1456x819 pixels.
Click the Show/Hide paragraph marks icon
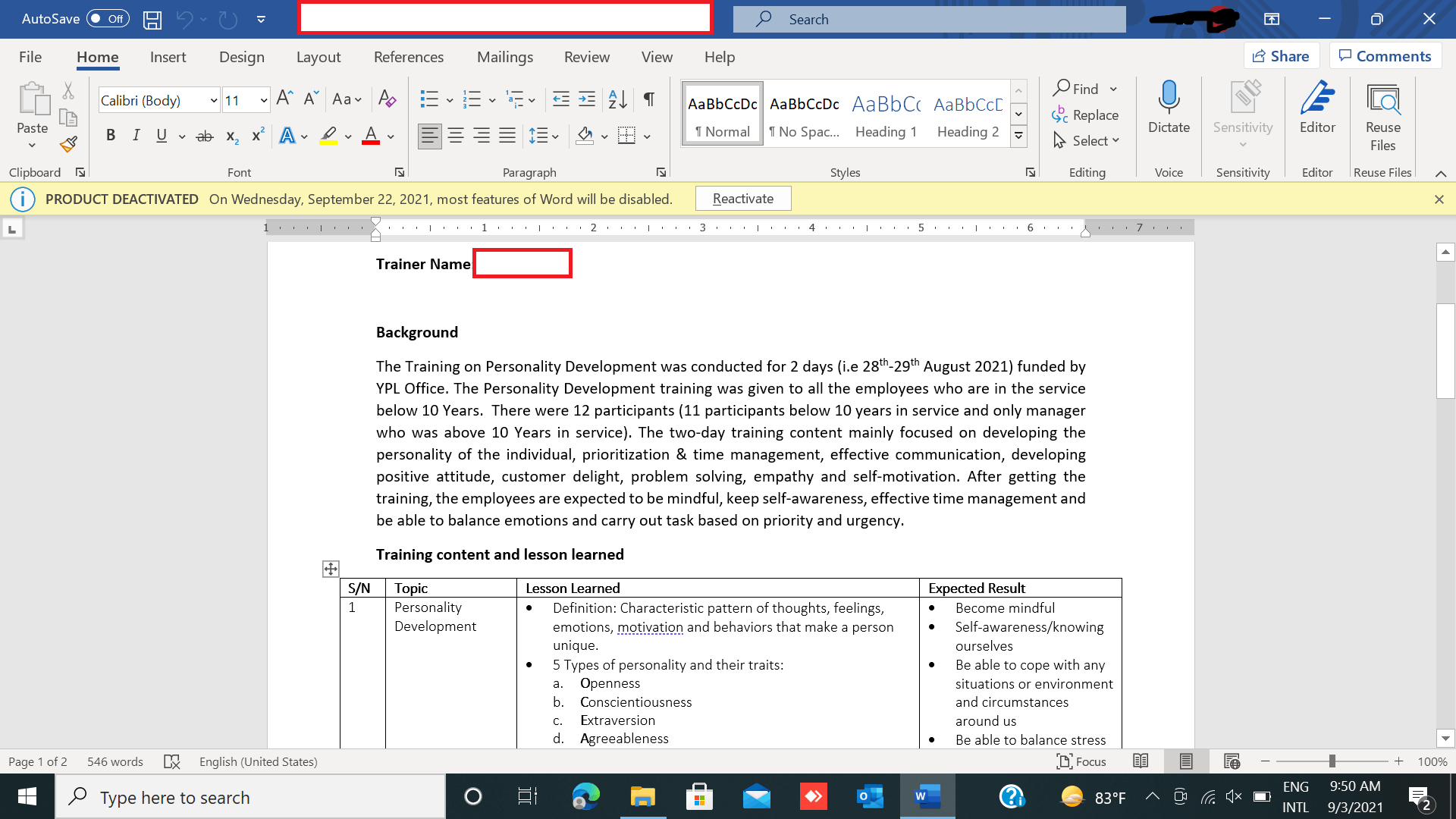[x=649, y=99]
